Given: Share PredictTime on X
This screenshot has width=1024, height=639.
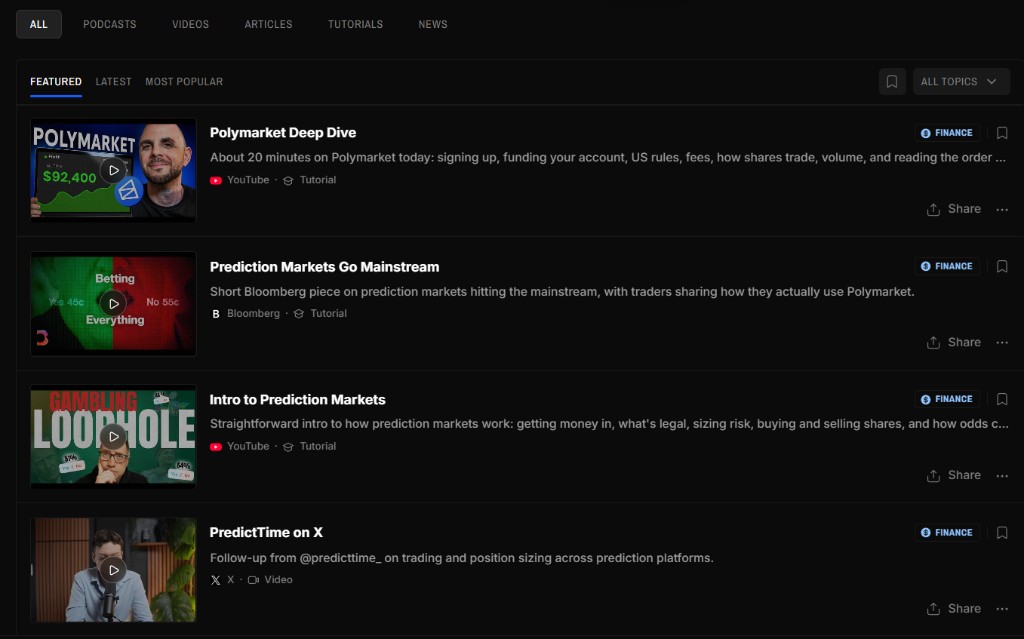Looking at the screenshot, I should (x=953, y=609).
